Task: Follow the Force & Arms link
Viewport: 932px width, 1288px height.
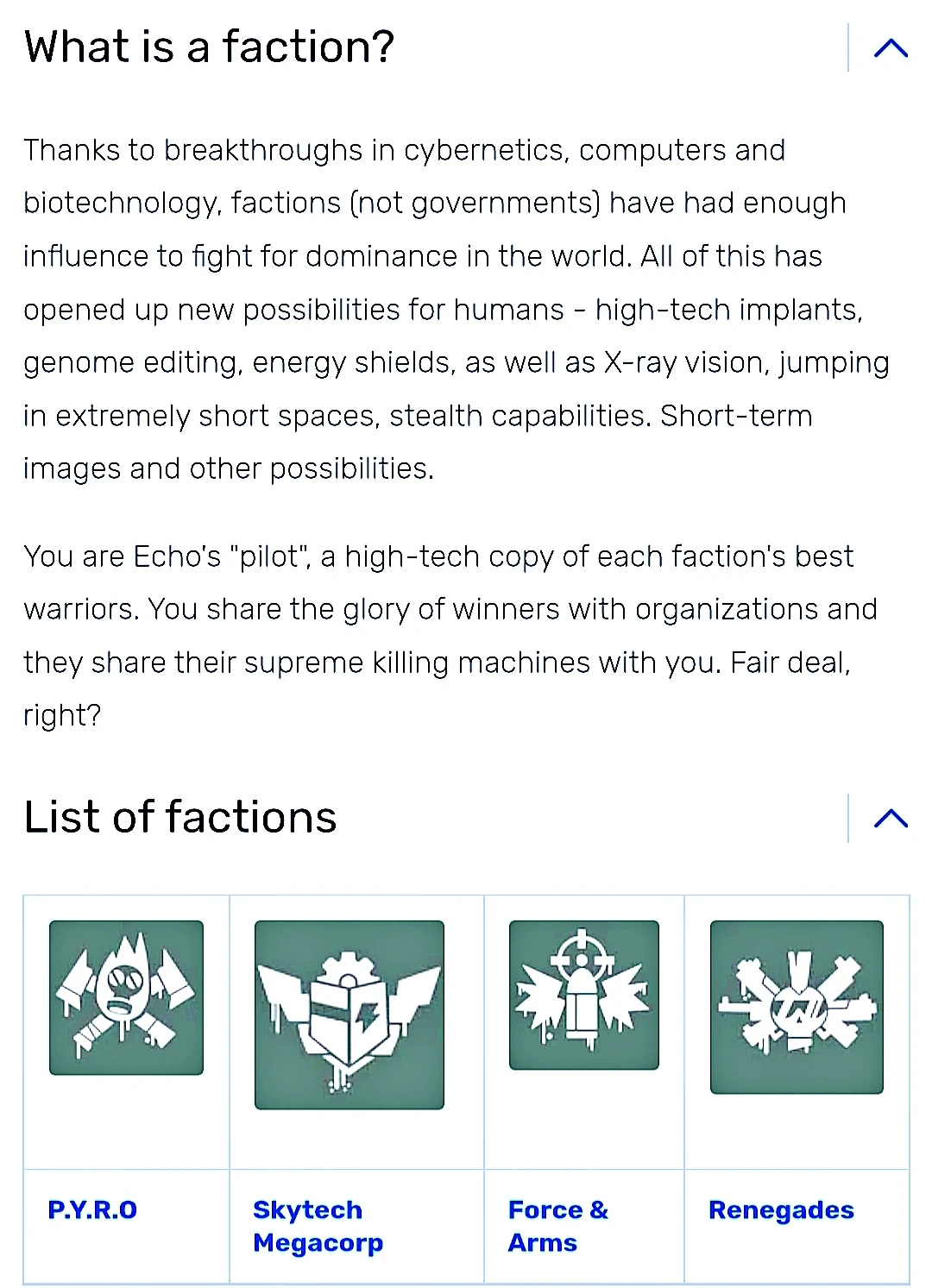Action: (557, 1226)
